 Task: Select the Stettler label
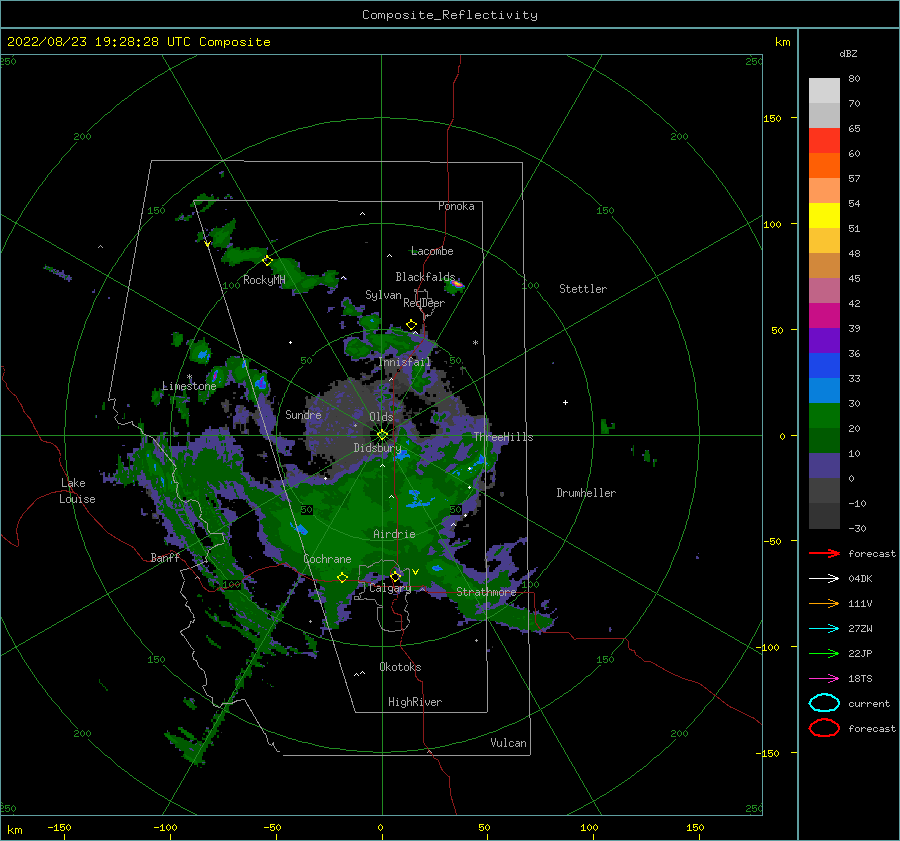click(583, 289)
